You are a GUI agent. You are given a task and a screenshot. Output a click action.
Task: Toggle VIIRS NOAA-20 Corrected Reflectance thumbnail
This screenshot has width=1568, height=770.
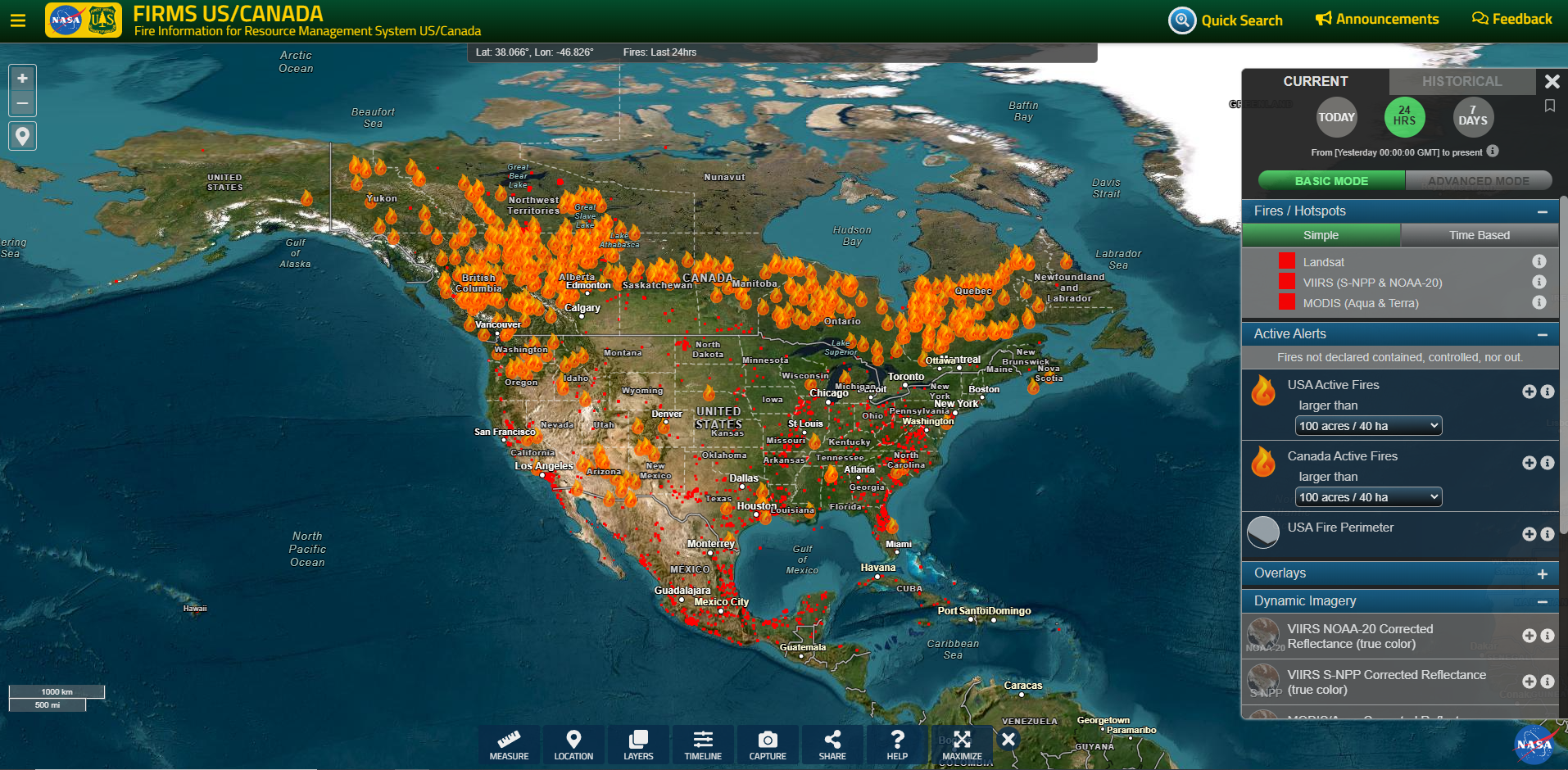click(1262, 635)
